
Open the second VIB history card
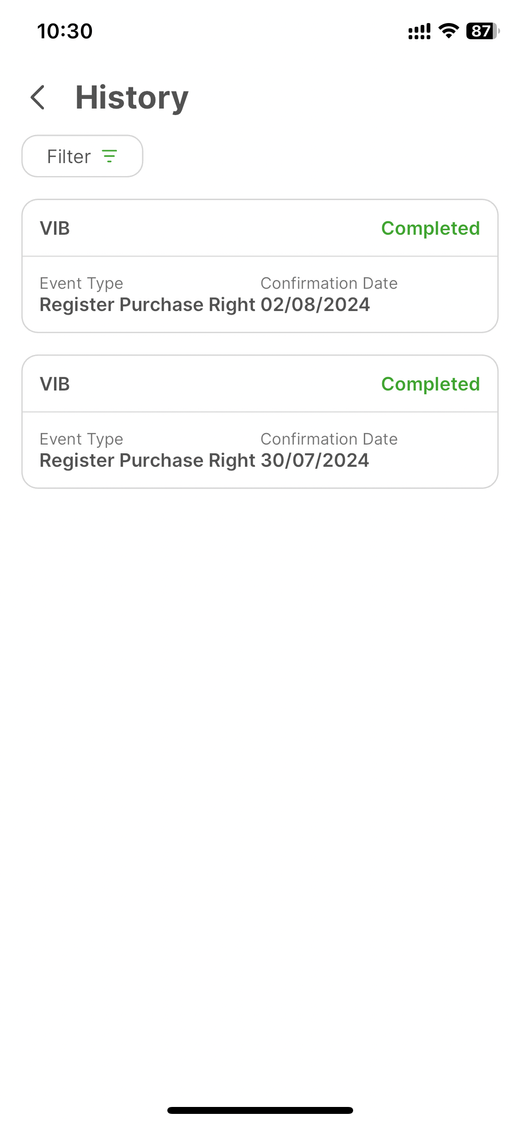[x=260, y=422]
